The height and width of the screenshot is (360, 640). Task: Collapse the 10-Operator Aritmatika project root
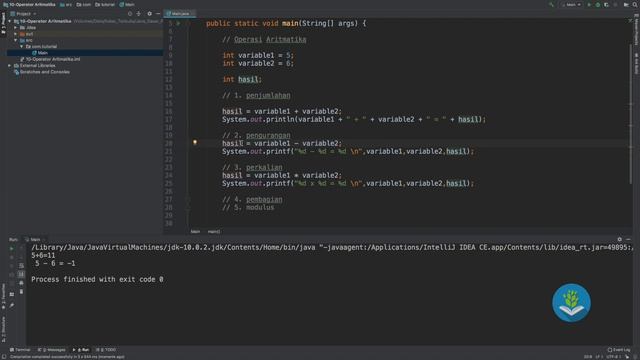(10, 21)
